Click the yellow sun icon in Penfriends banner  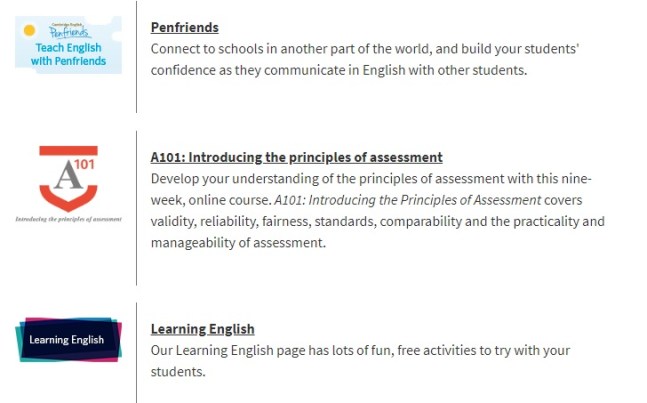pos(30,30)
